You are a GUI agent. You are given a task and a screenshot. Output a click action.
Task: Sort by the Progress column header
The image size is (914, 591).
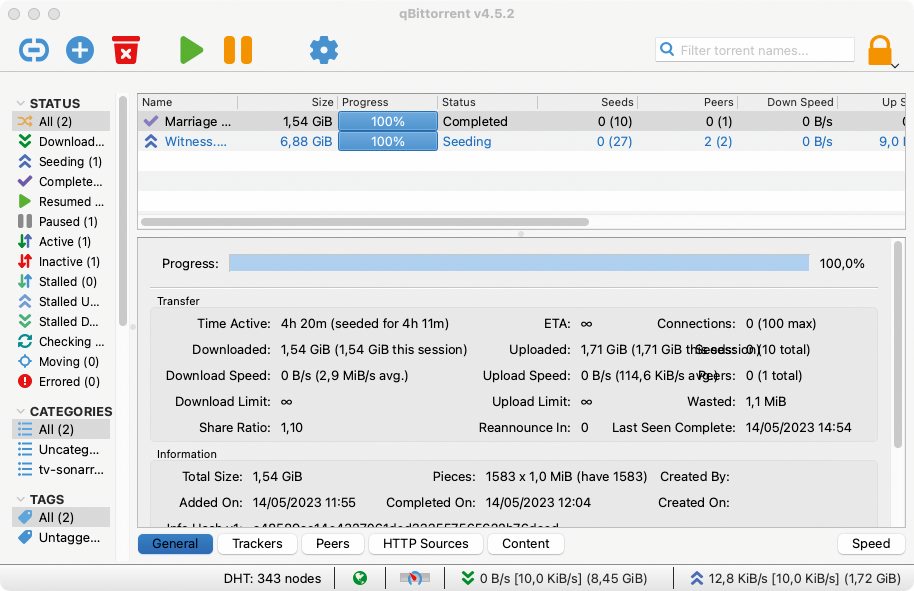387,102
